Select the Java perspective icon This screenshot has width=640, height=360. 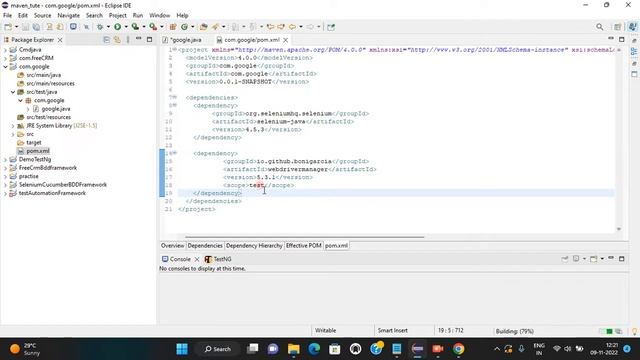[632, 27]
